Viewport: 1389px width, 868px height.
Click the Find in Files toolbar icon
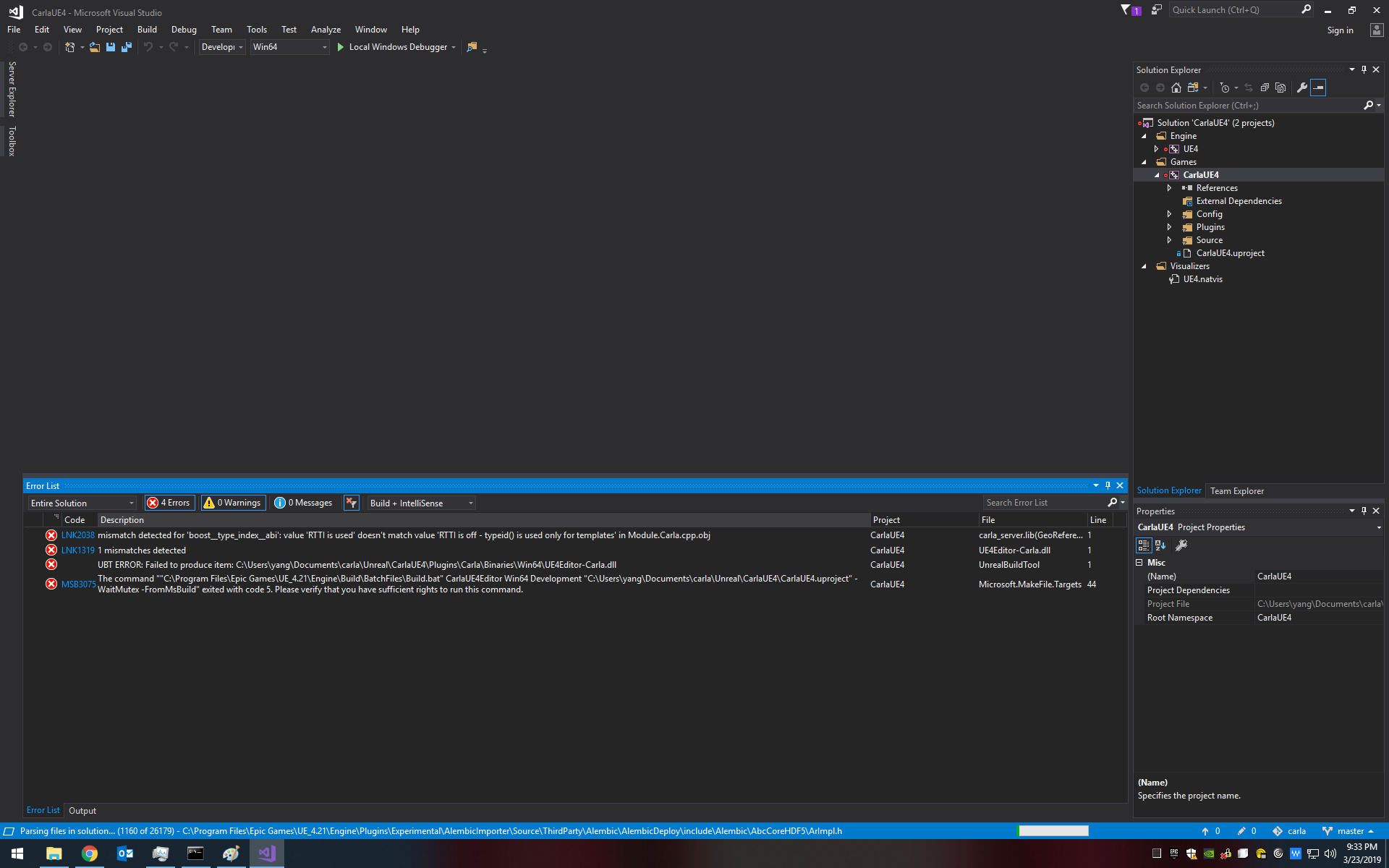click(x=472, y=47)
